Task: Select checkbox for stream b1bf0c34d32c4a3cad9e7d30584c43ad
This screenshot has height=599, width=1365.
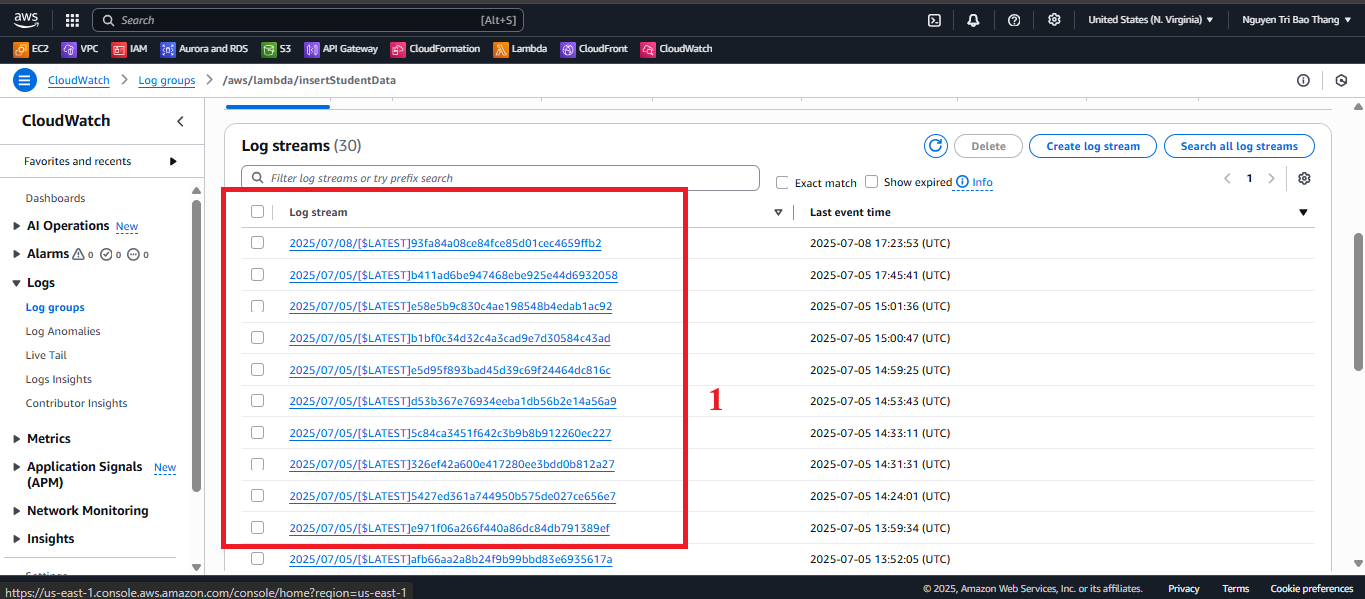Action: click(257, 337)
